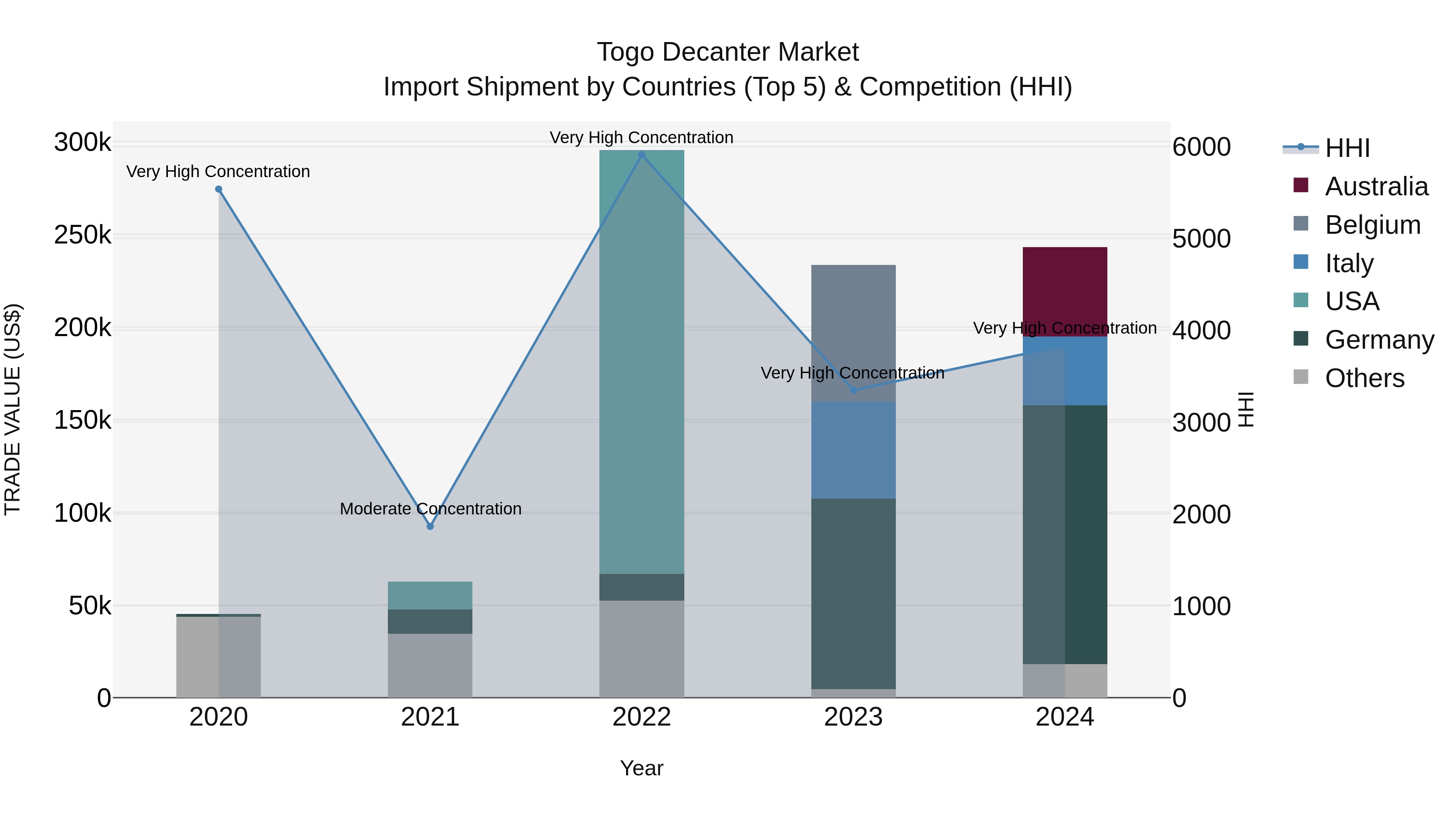Click the HHI line marker for 2023
This screenshot has height=819, width=1456.
click(x=853, y=390)
